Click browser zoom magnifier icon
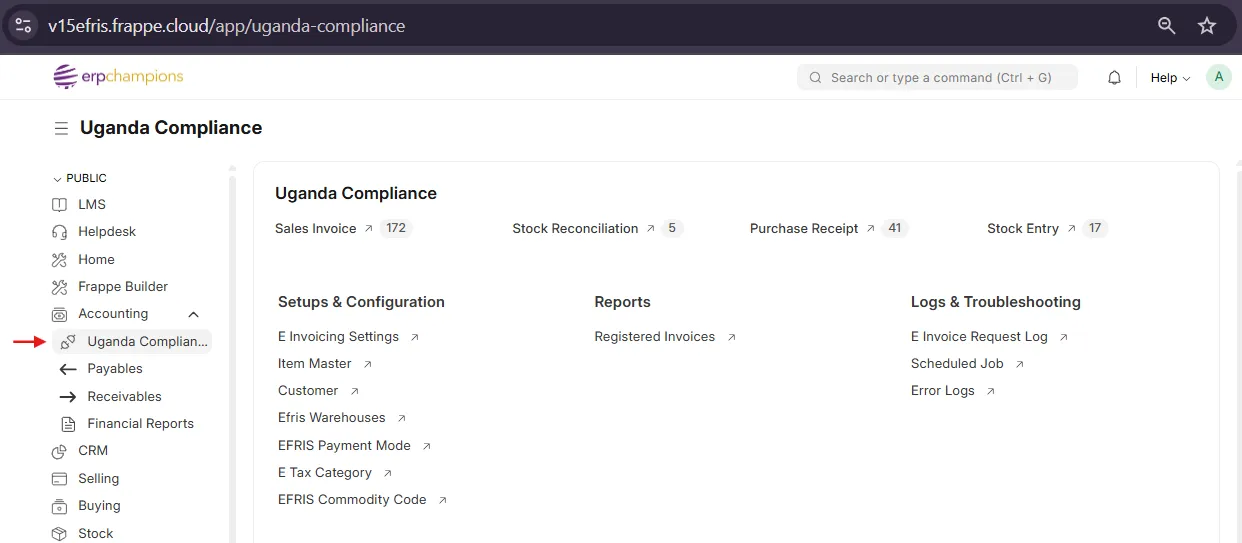1242x543 pixels. pos(1166,26)
